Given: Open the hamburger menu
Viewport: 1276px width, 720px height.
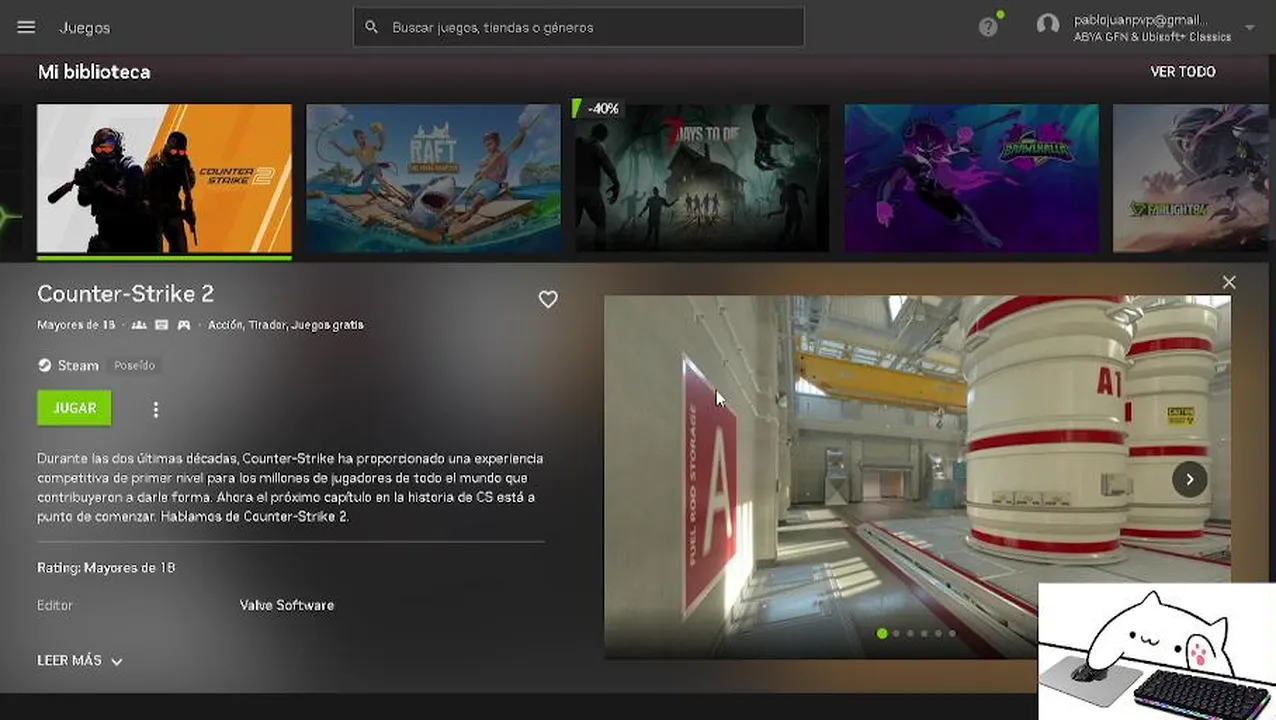Looking at the screenshot, I should [26, 27].
